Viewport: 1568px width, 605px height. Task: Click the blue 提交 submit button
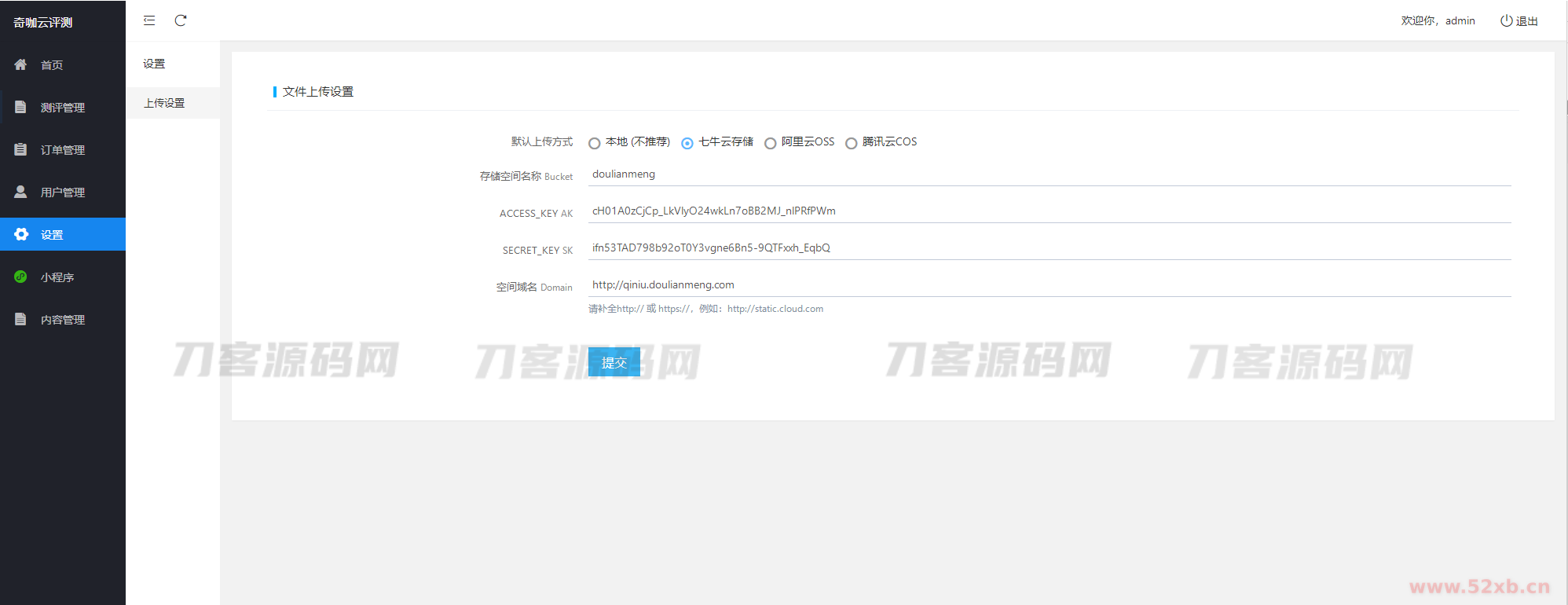point(614,362)
